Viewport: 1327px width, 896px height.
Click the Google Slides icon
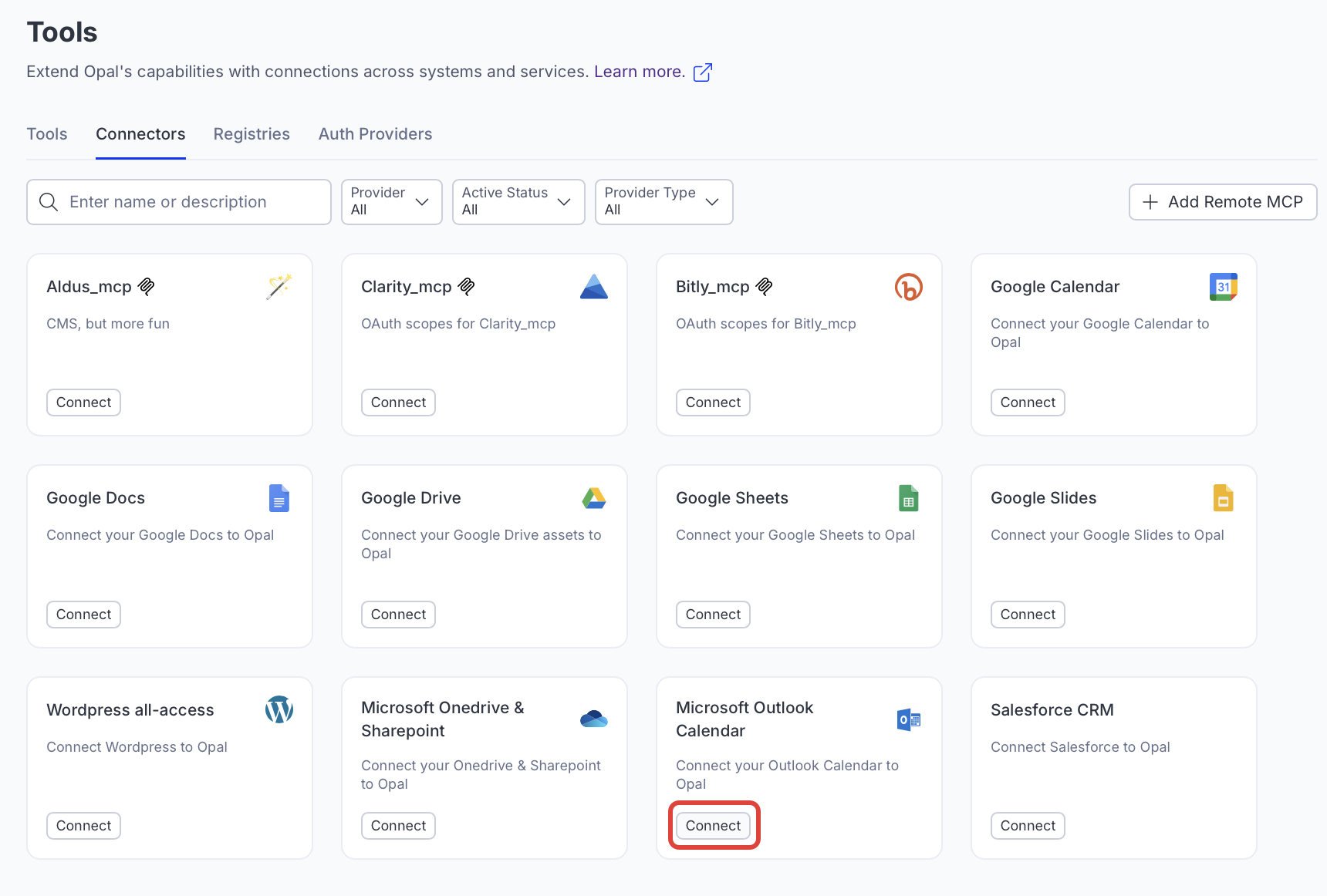1223,499
